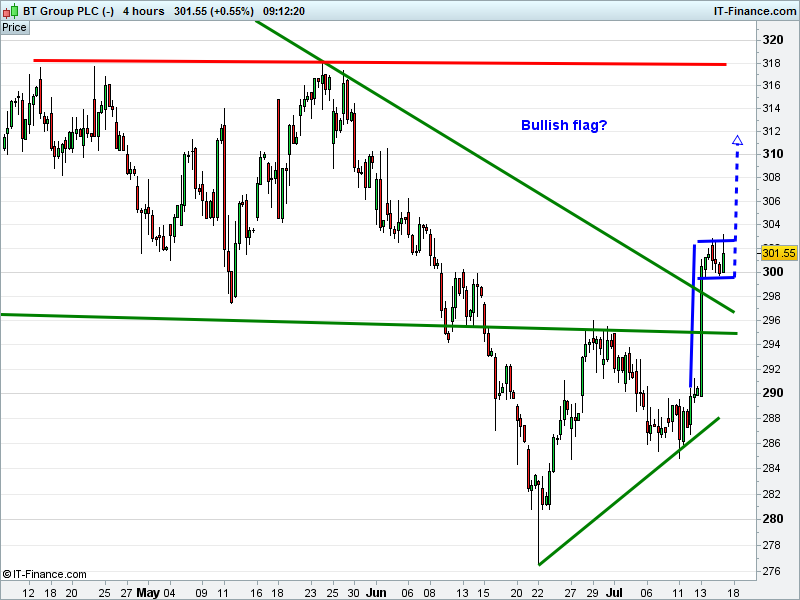Click the 316 price axis label
800x600 pixels.
point(771,85)
